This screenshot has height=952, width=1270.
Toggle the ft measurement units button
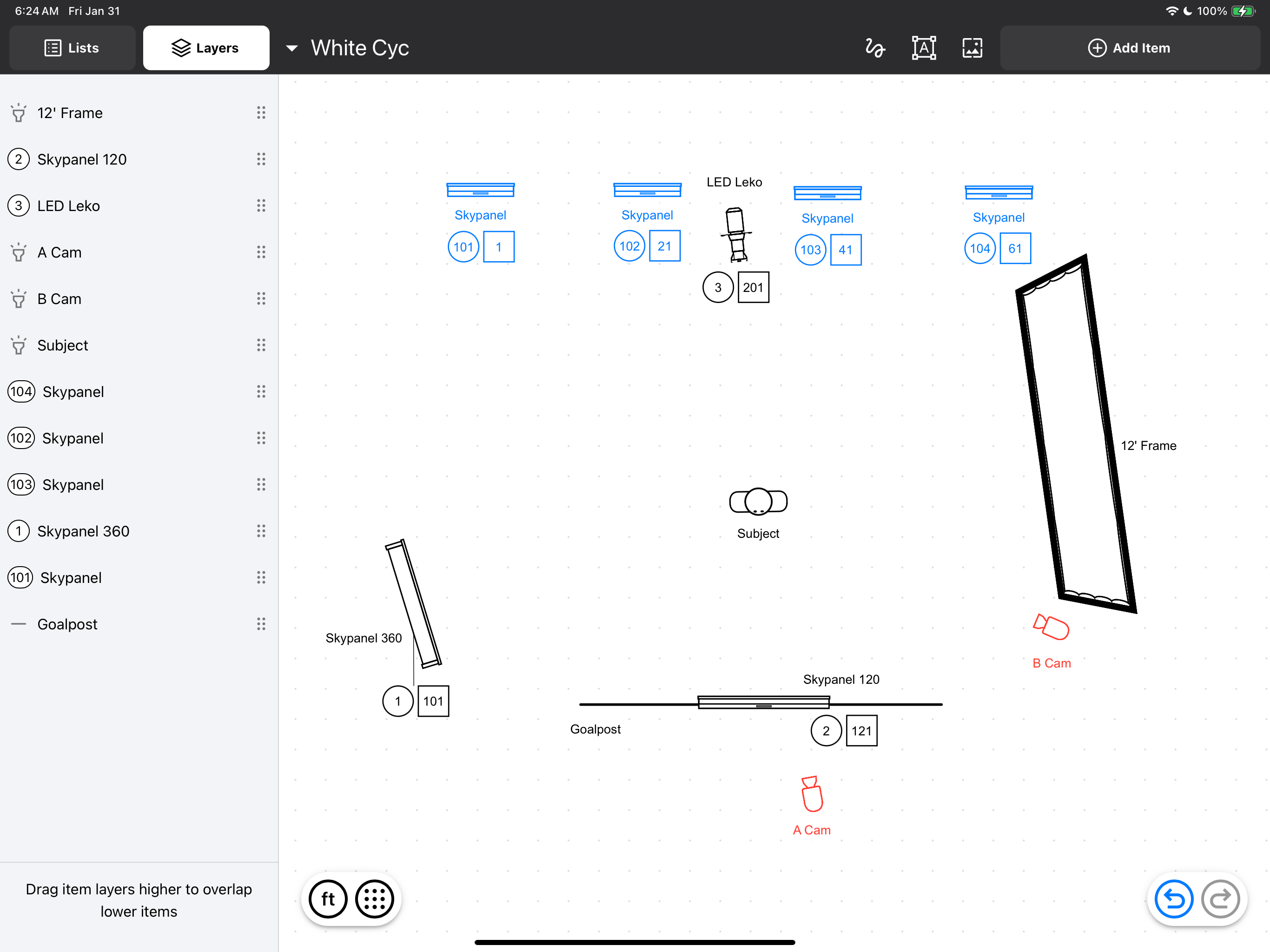click(328, 899)
